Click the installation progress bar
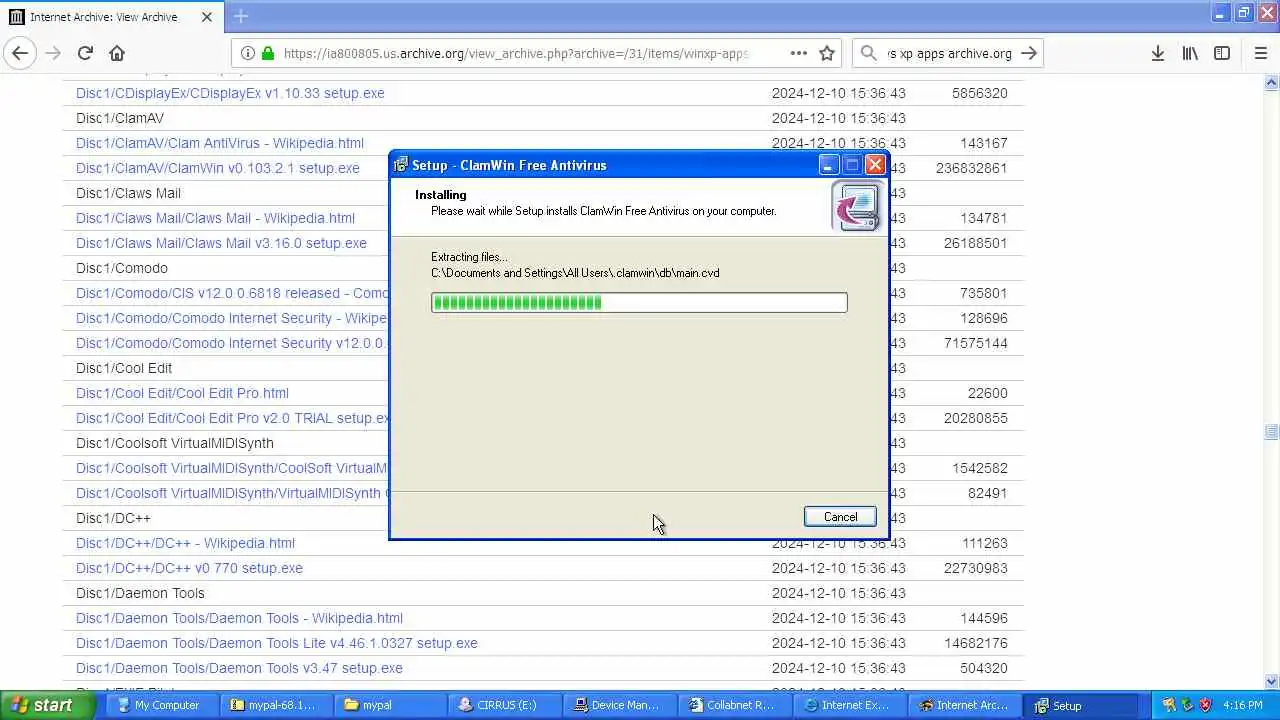 coord(639,302)
